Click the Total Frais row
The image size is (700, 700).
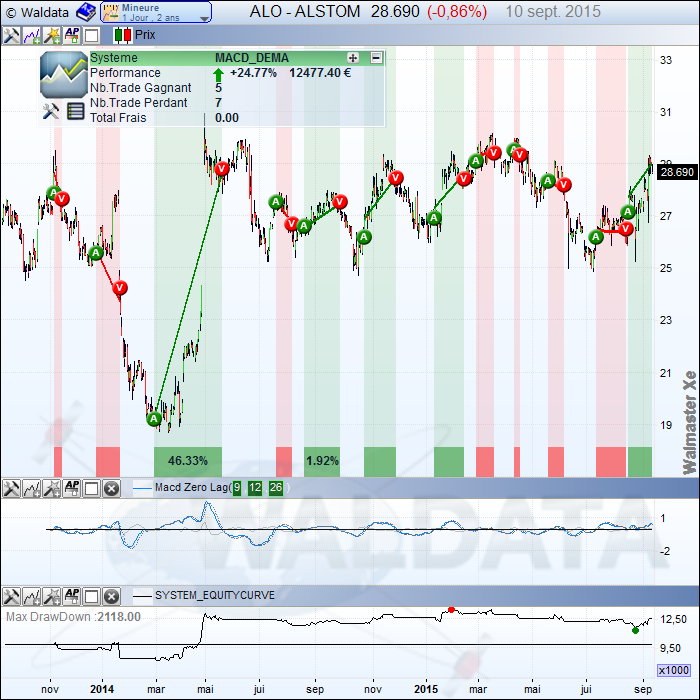pyautogui.click(x=237, y=118)
